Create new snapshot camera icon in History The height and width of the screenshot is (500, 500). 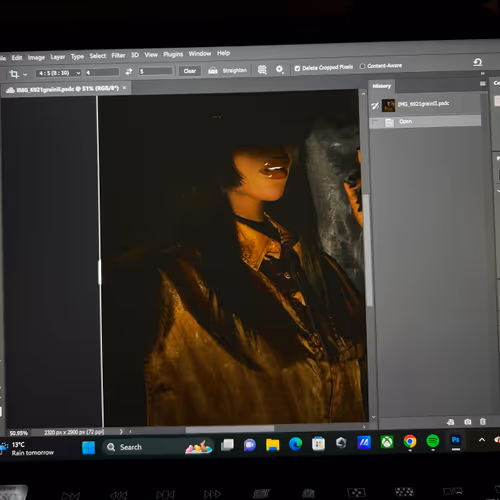tap(468, 422)
